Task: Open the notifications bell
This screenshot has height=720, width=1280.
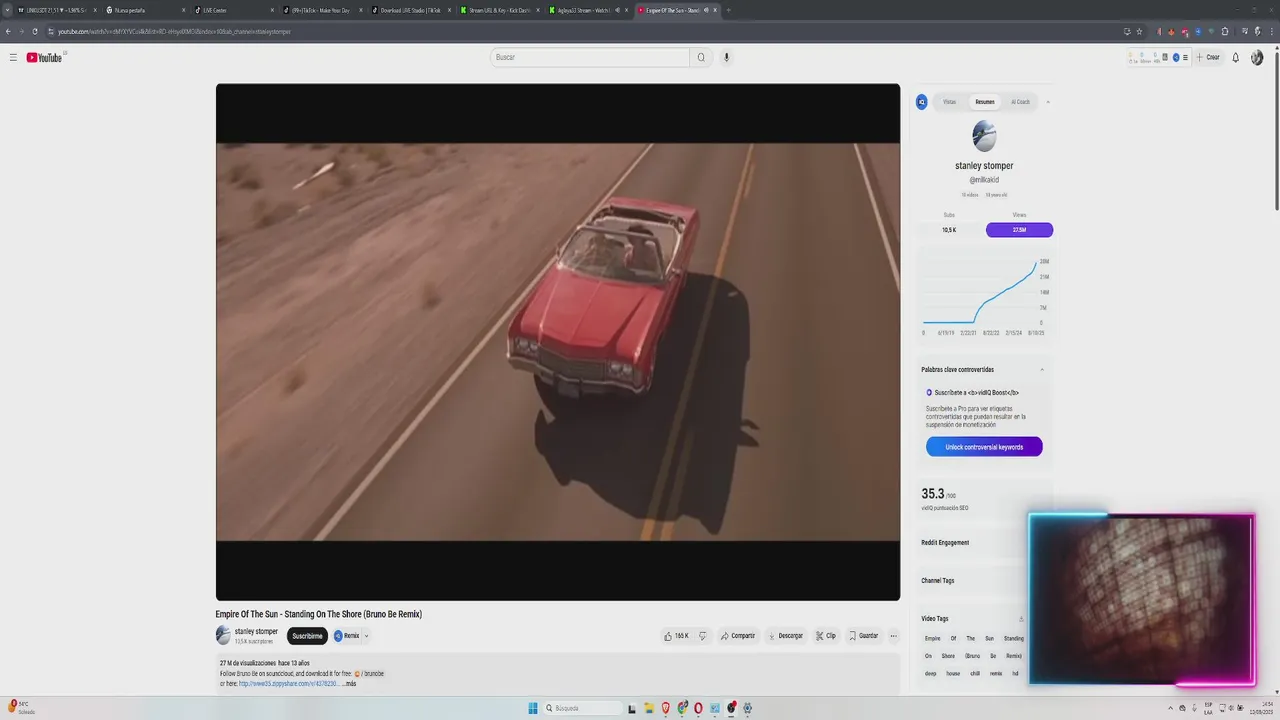Action: [x=1235, y=57]
